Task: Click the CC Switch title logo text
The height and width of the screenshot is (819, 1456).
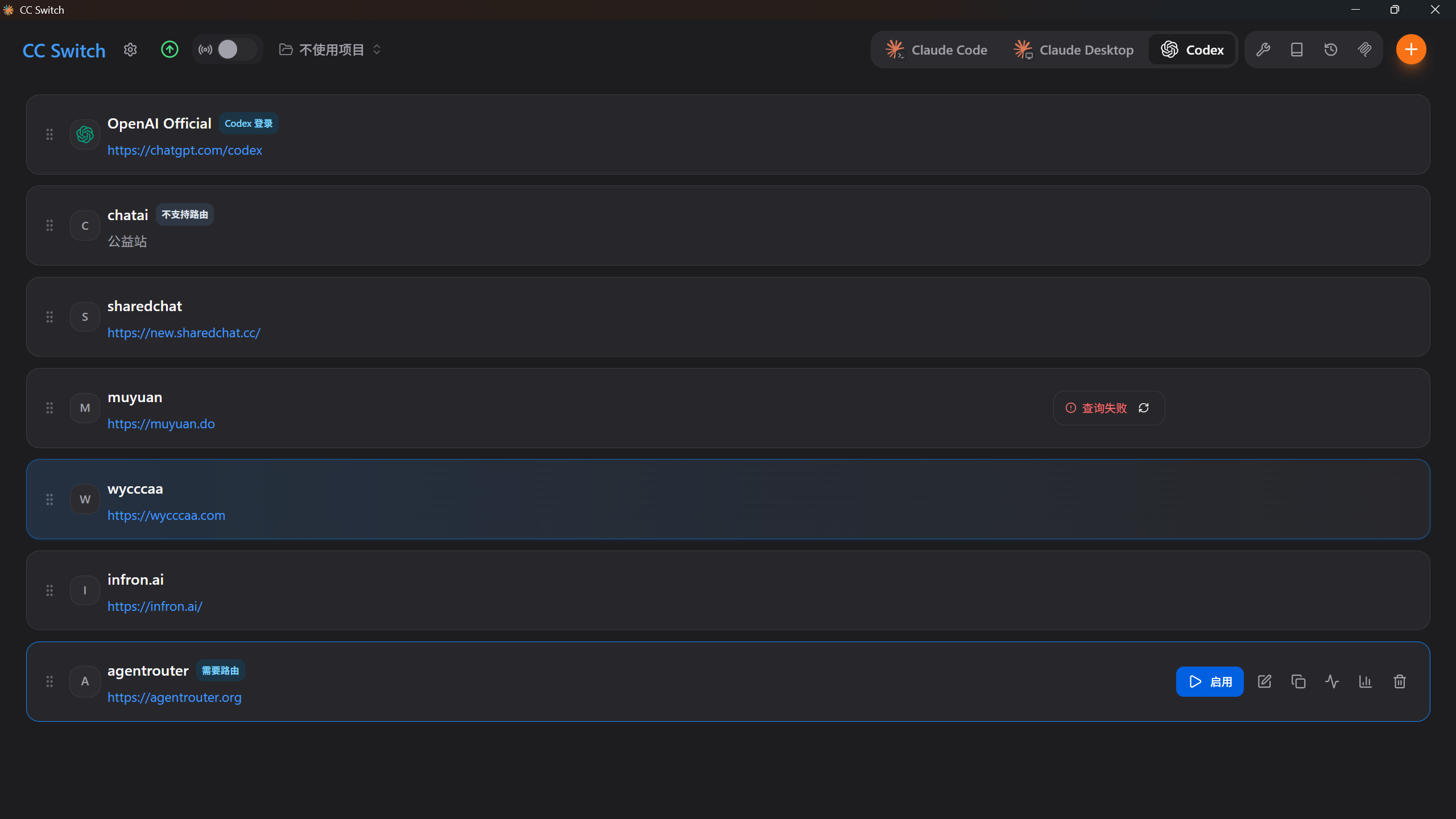Action: [64, 51]
